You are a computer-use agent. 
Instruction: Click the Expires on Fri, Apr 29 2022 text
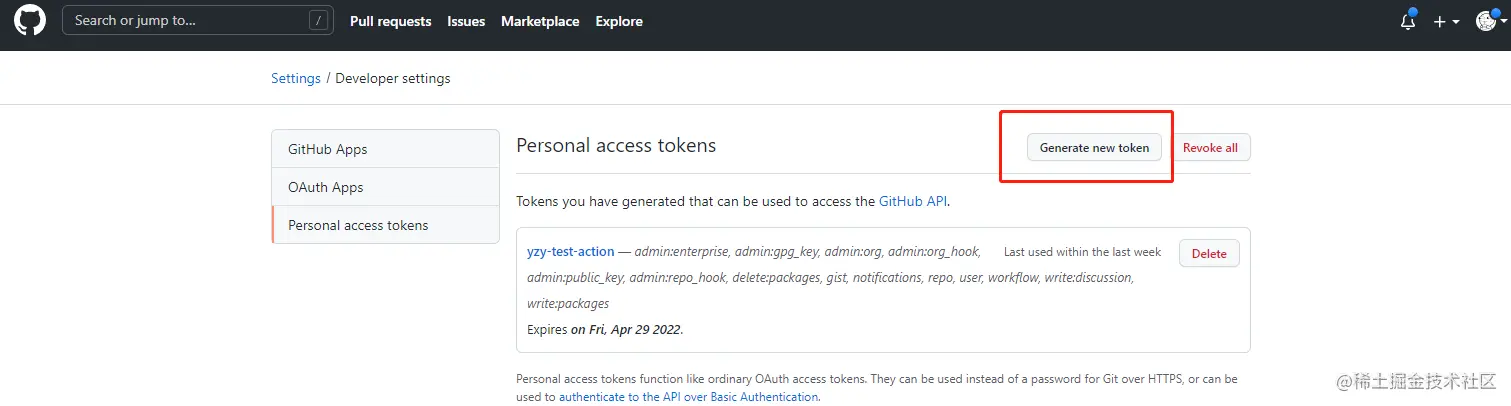[605, 329]
